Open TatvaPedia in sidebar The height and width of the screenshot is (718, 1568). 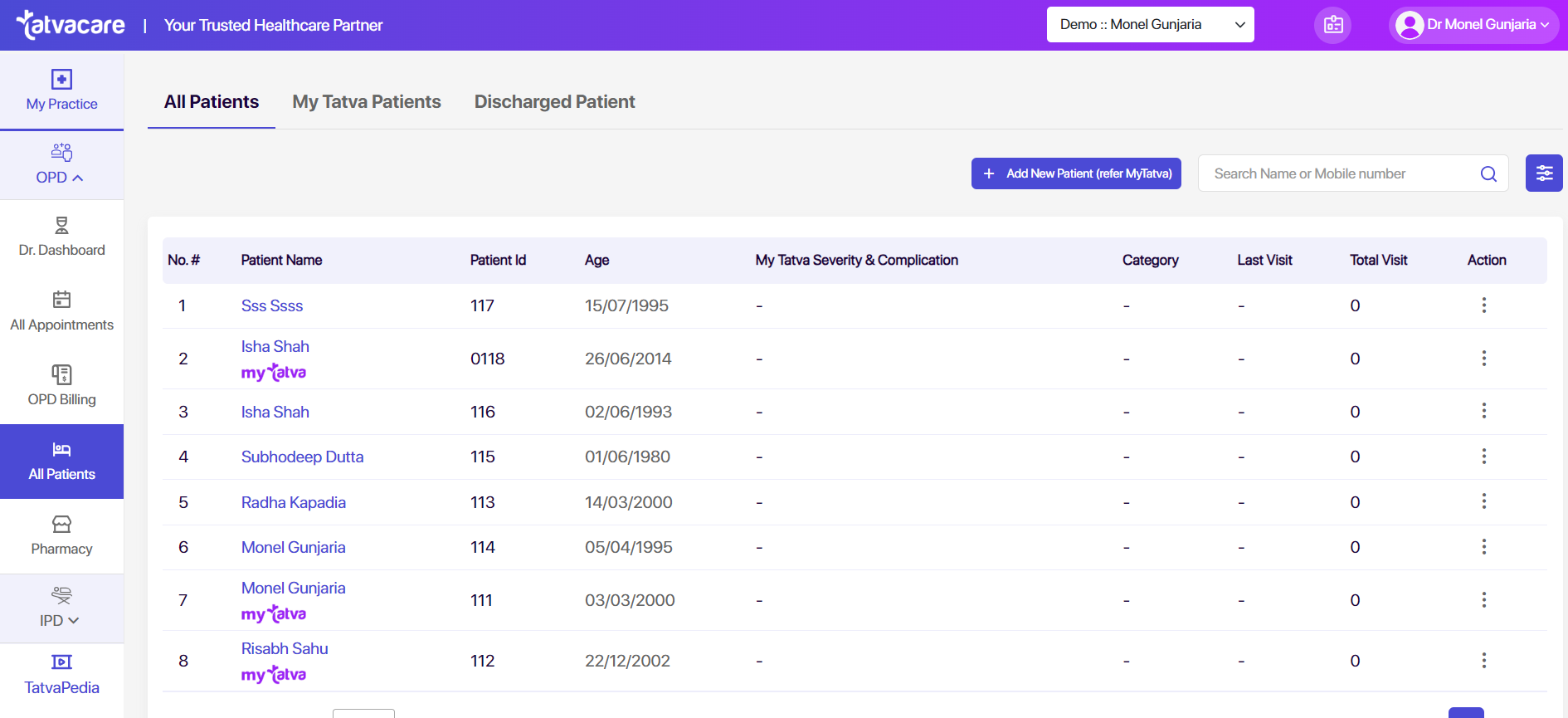[x=61, y=674]
